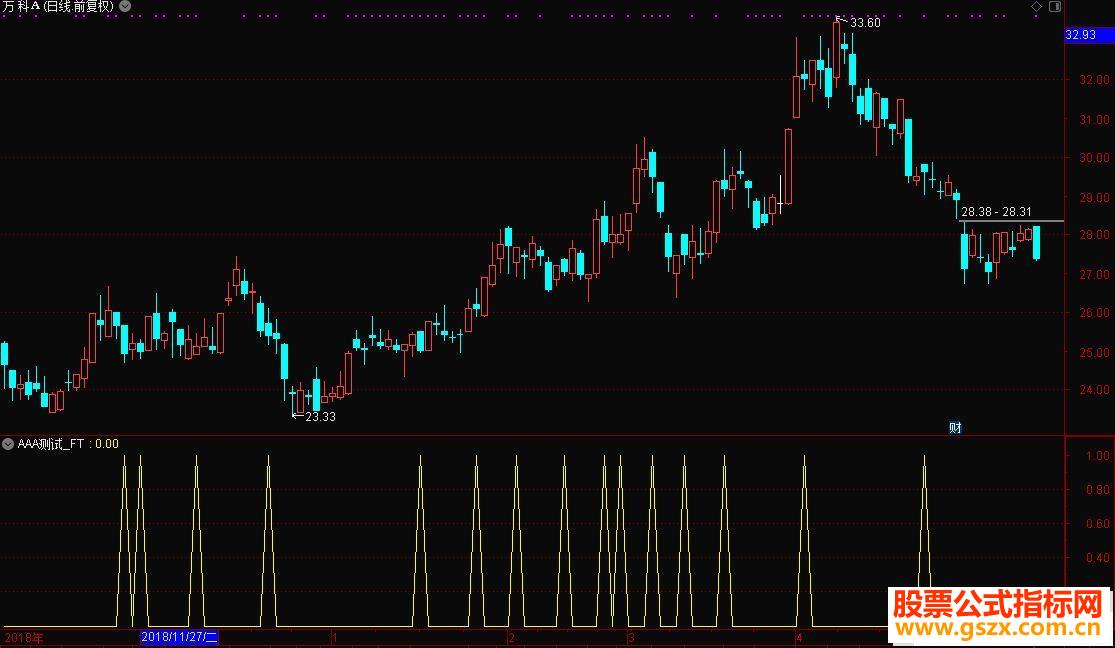
Task: Click the 财 financial marker on chart
Action: coord(955,427)
